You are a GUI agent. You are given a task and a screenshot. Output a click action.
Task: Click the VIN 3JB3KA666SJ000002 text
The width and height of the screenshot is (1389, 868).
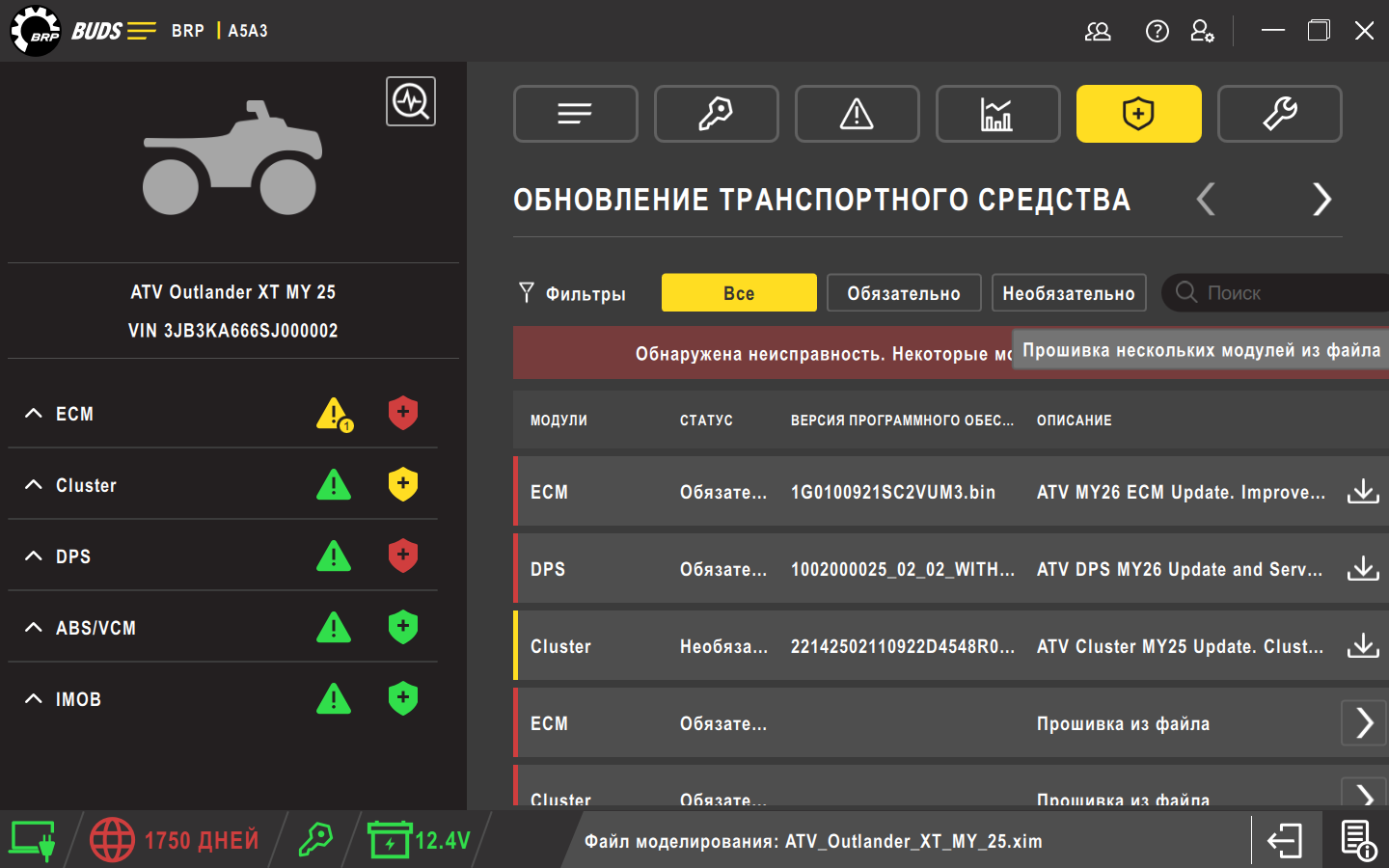point(232,331)
